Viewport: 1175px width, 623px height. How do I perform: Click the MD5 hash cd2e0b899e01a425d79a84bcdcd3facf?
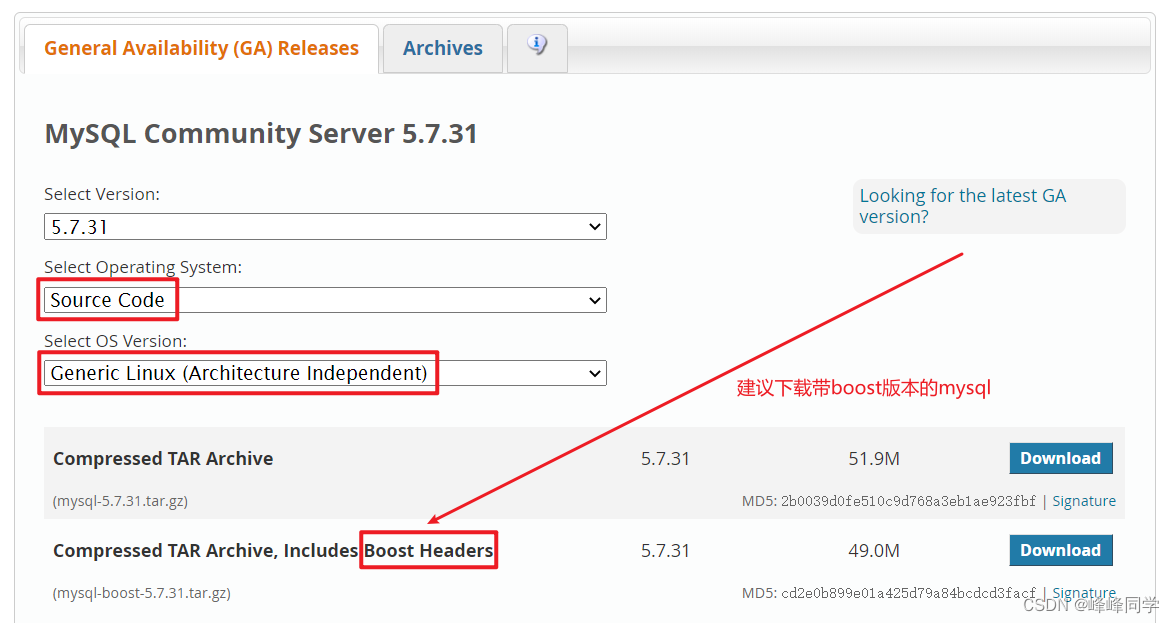click(x=908, y=593)
